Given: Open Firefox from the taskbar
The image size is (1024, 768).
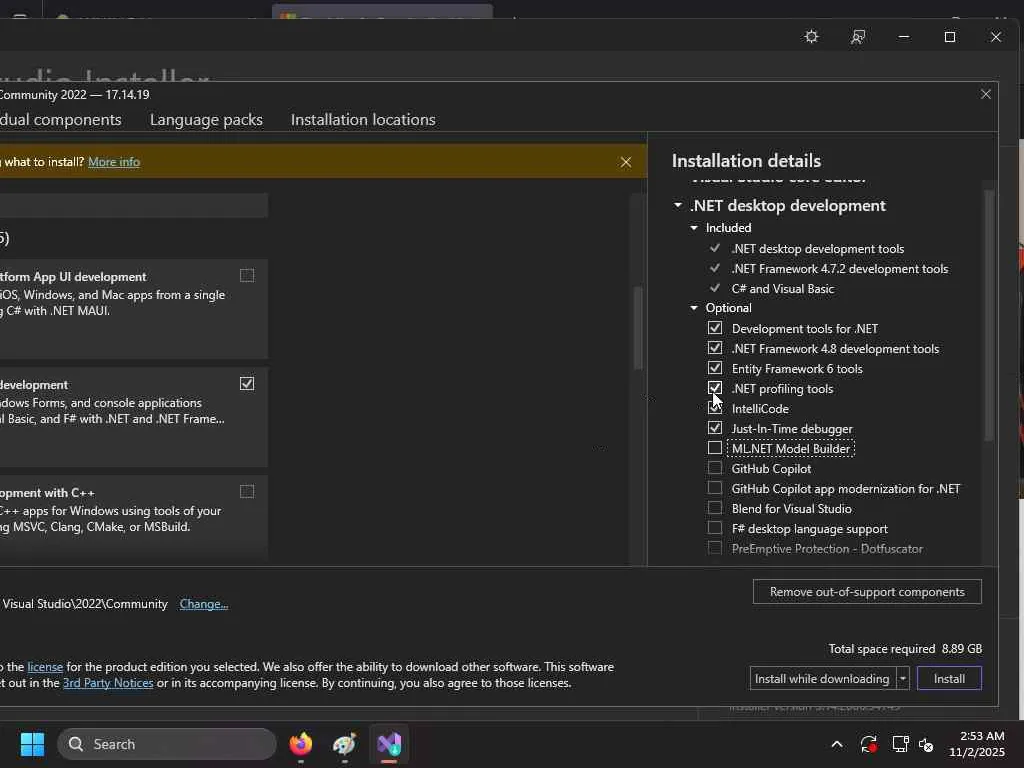Looking at the screenshot, I should [x=300, y=744].
